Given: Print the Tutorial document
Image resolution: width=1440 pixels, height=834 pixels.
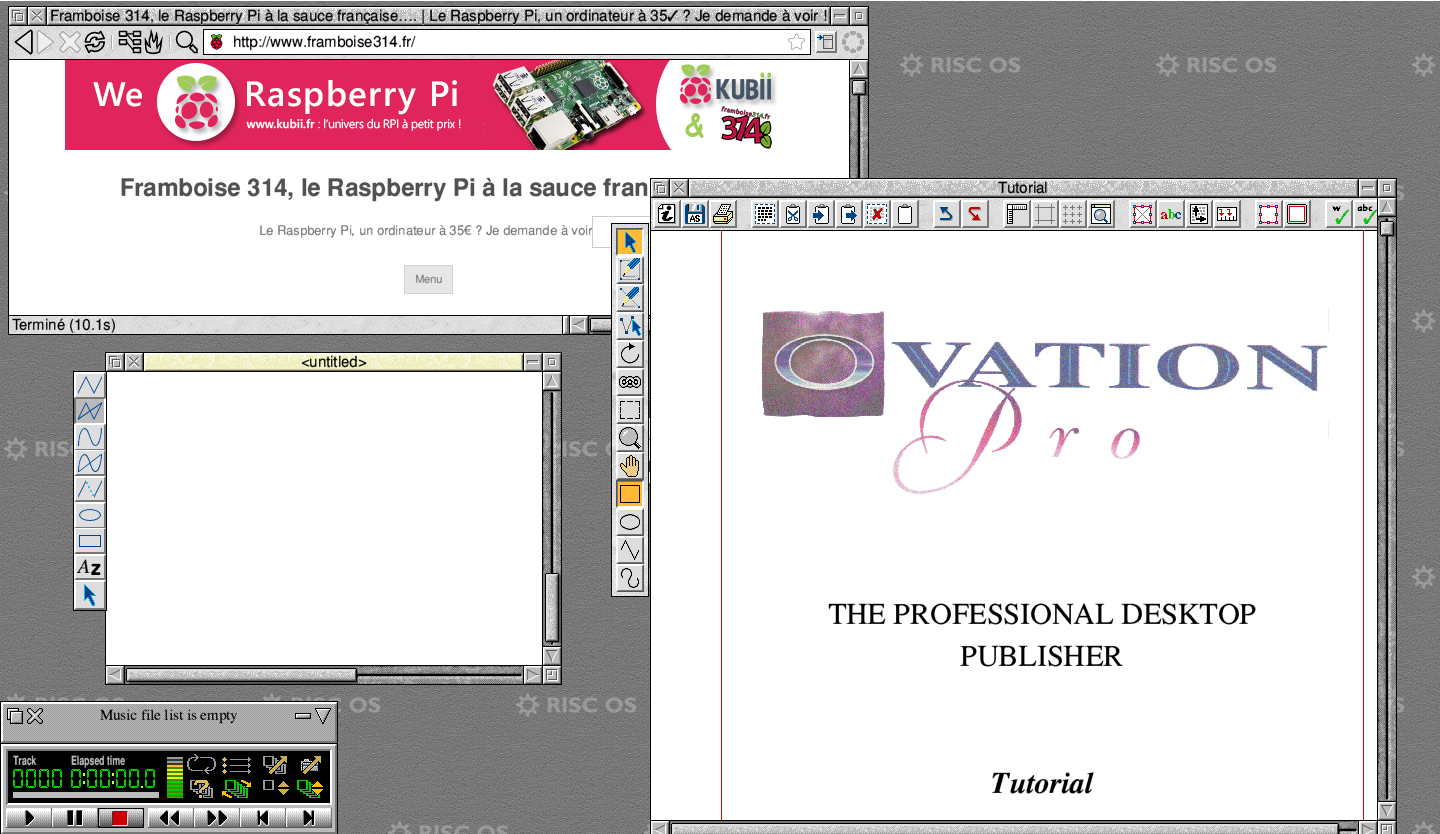Looking at the screenshot, I should (723, 214).
